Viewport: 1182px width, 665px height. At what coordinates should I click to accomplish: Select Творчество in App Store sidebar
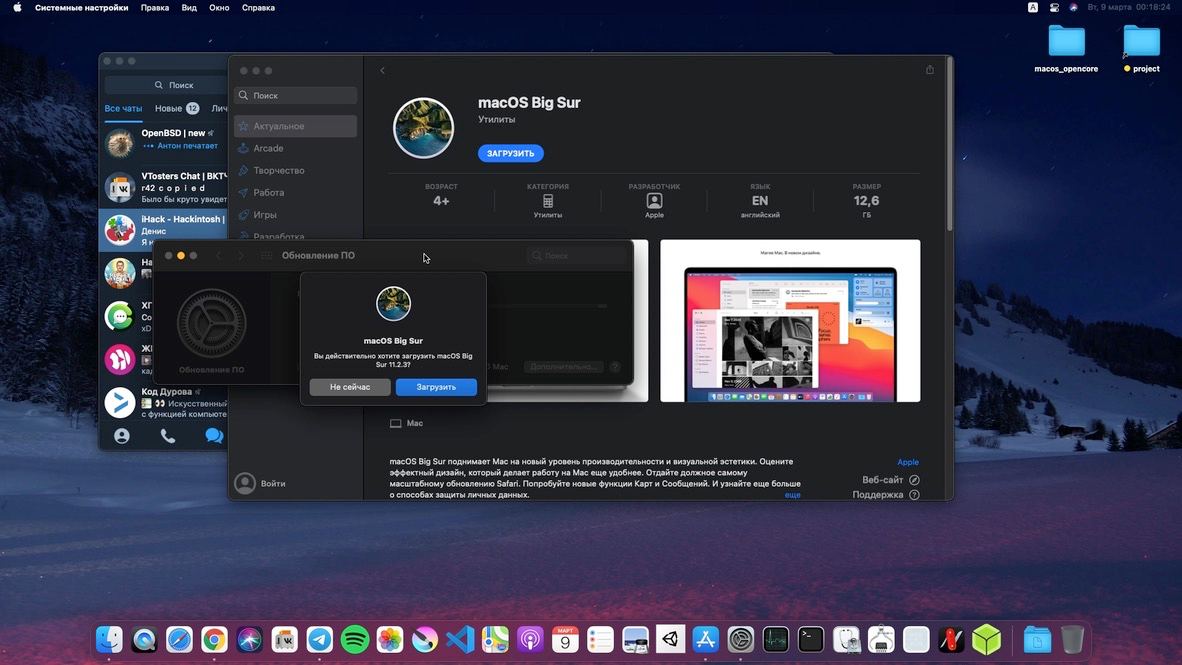pos(296,170)
